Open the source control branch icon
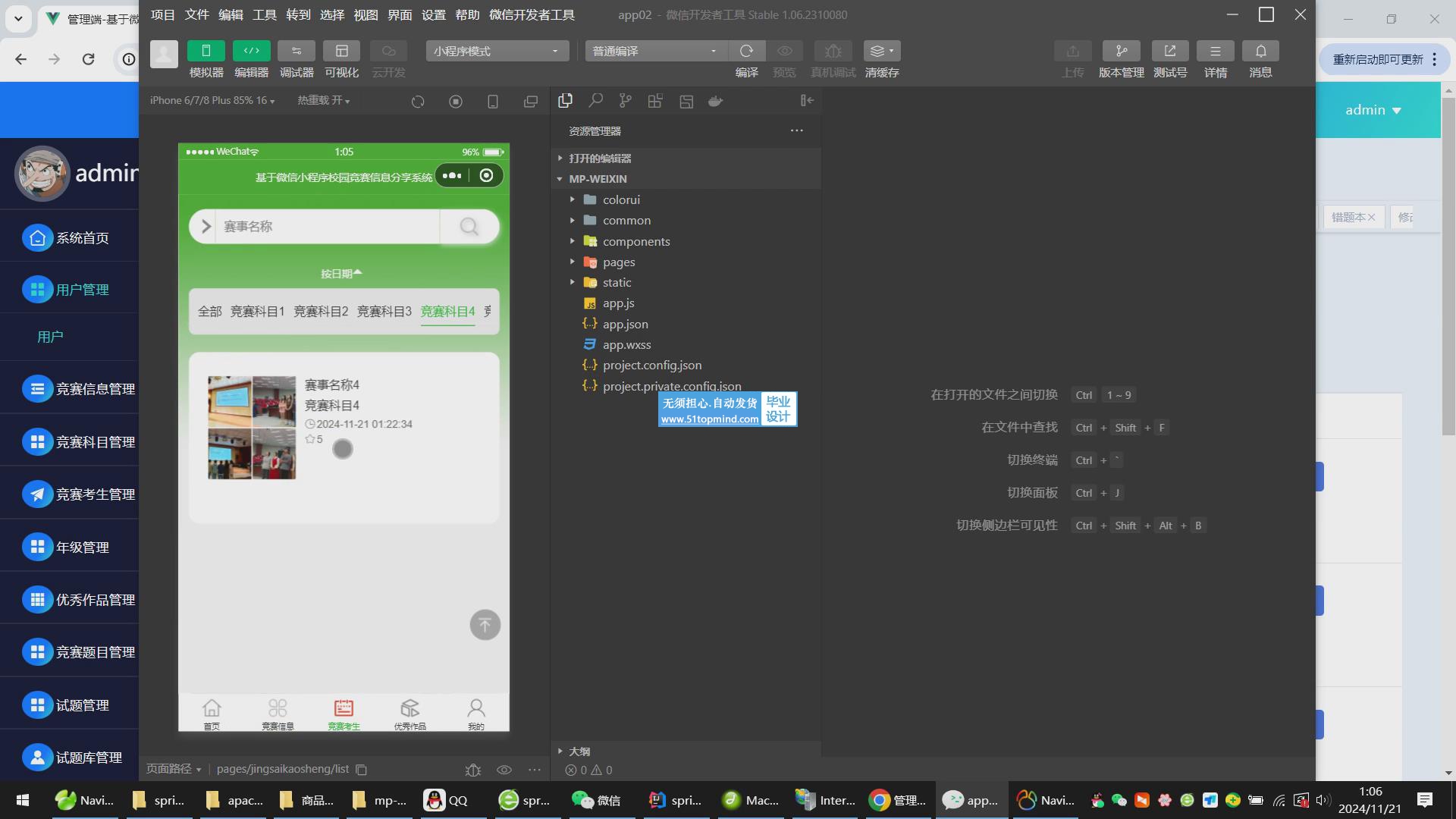 point(625,101)
